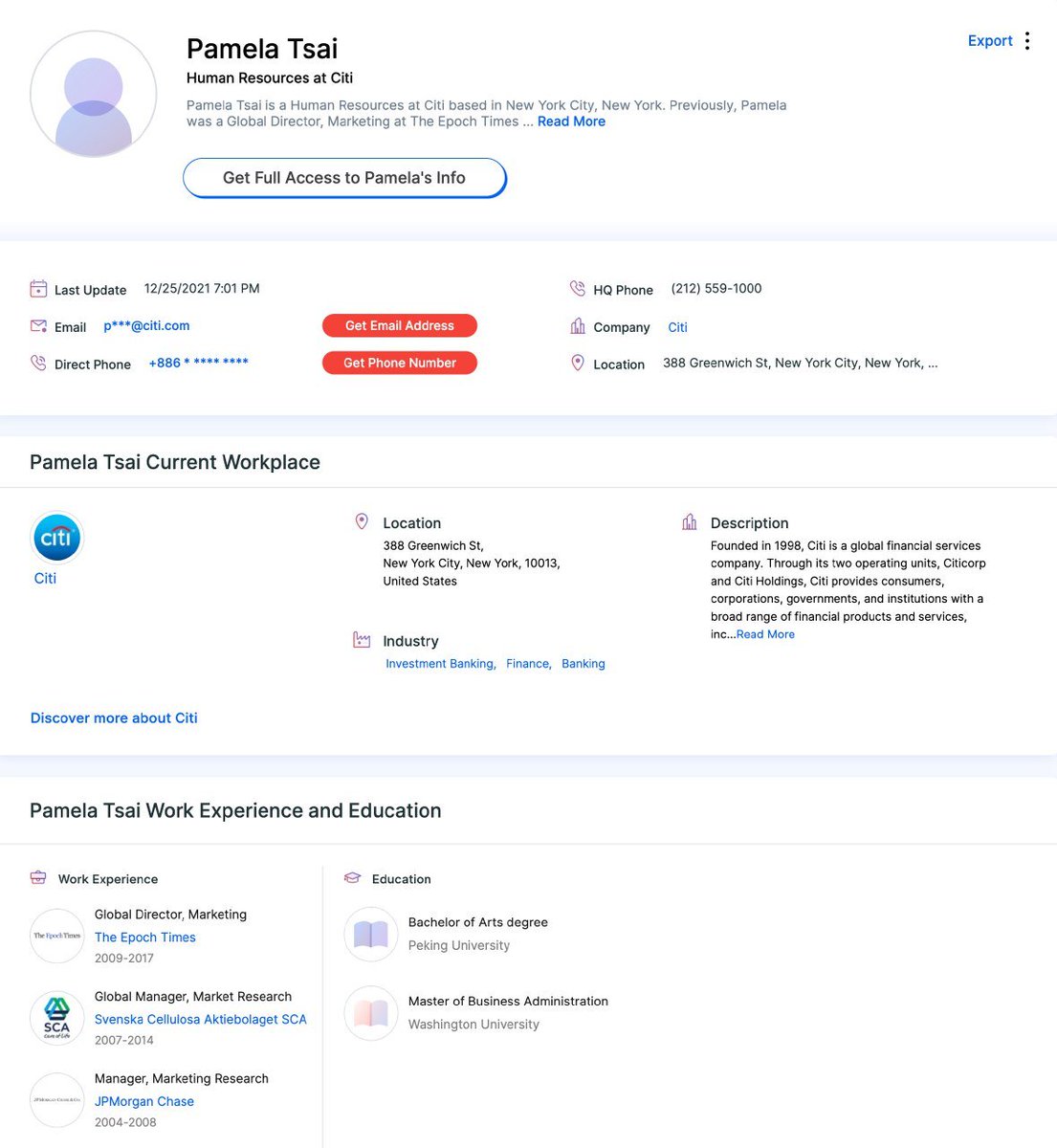Click Peking University text
Viewport: 1057px width, 1148px height.
(x=459, y=945)
